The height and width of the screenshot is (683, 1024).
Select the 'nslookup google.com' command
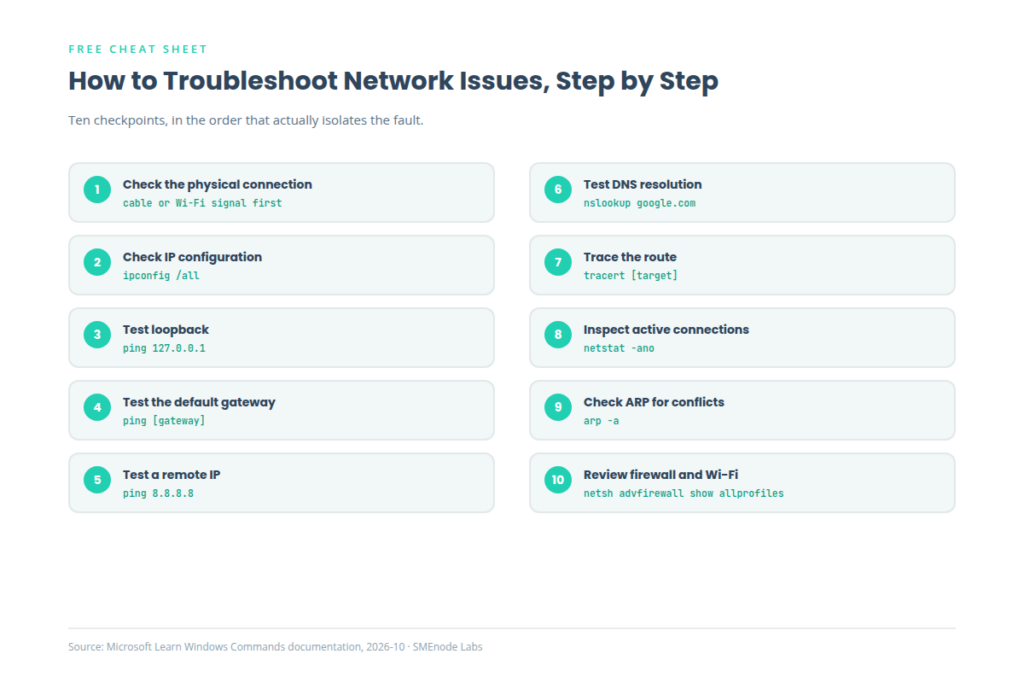coord(639,203)
